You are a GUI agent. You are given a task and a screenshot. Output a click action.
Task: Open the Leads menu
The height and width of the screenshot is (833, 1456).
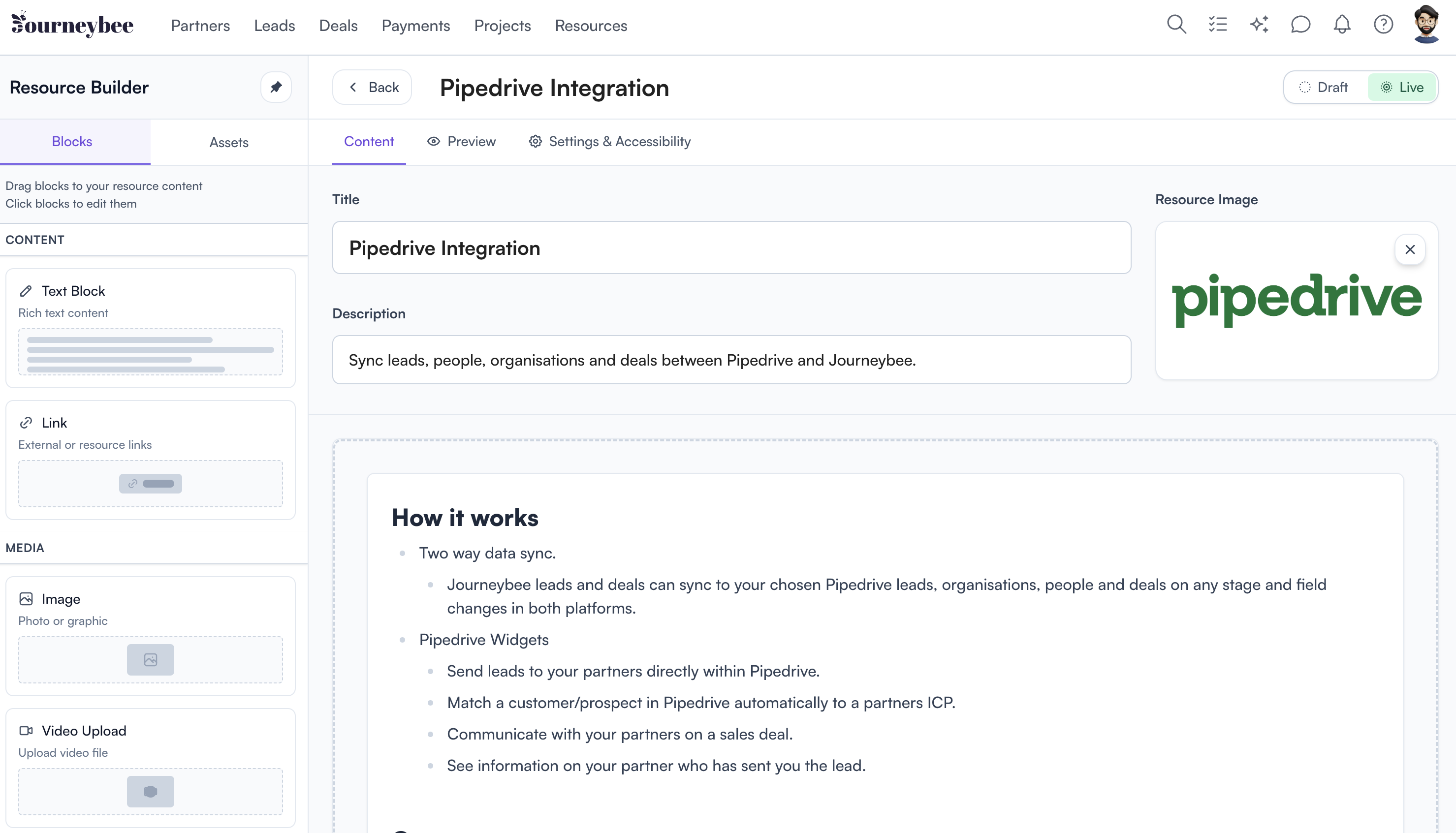(274, 25)
